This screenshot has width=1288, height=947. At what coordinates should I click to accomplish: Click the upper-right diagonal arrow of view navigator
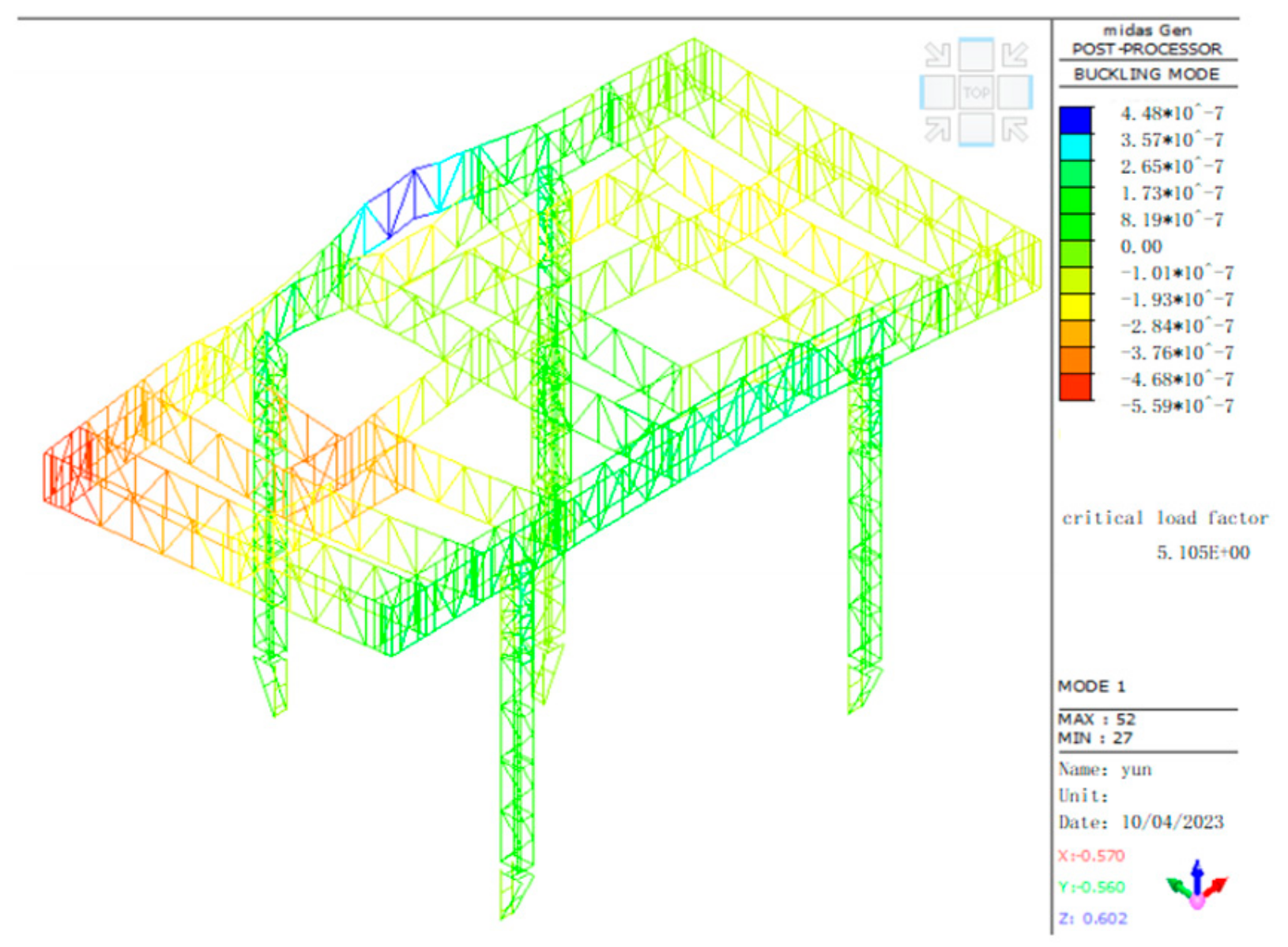(x=1015, y=55)
